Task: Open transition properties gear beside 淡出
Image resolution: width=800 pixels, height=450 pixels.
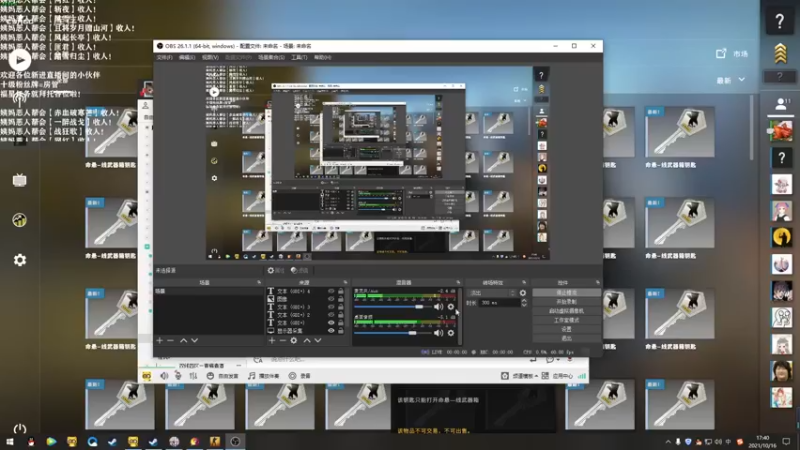Action: 522,292
